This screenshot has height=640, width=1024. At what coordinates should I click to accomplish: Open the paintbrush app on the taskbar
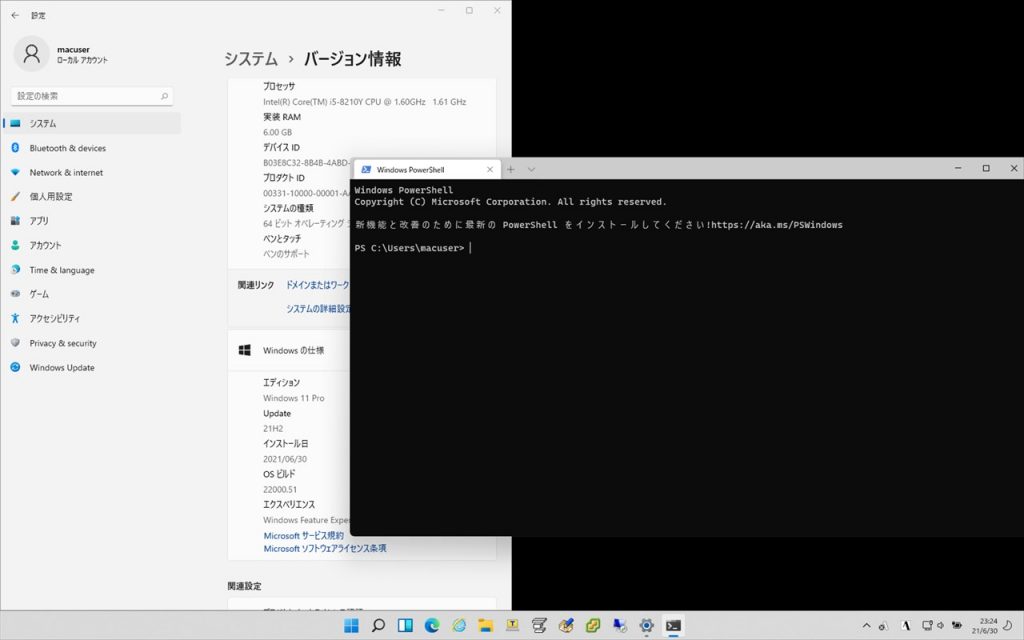(x=566, y=626)
